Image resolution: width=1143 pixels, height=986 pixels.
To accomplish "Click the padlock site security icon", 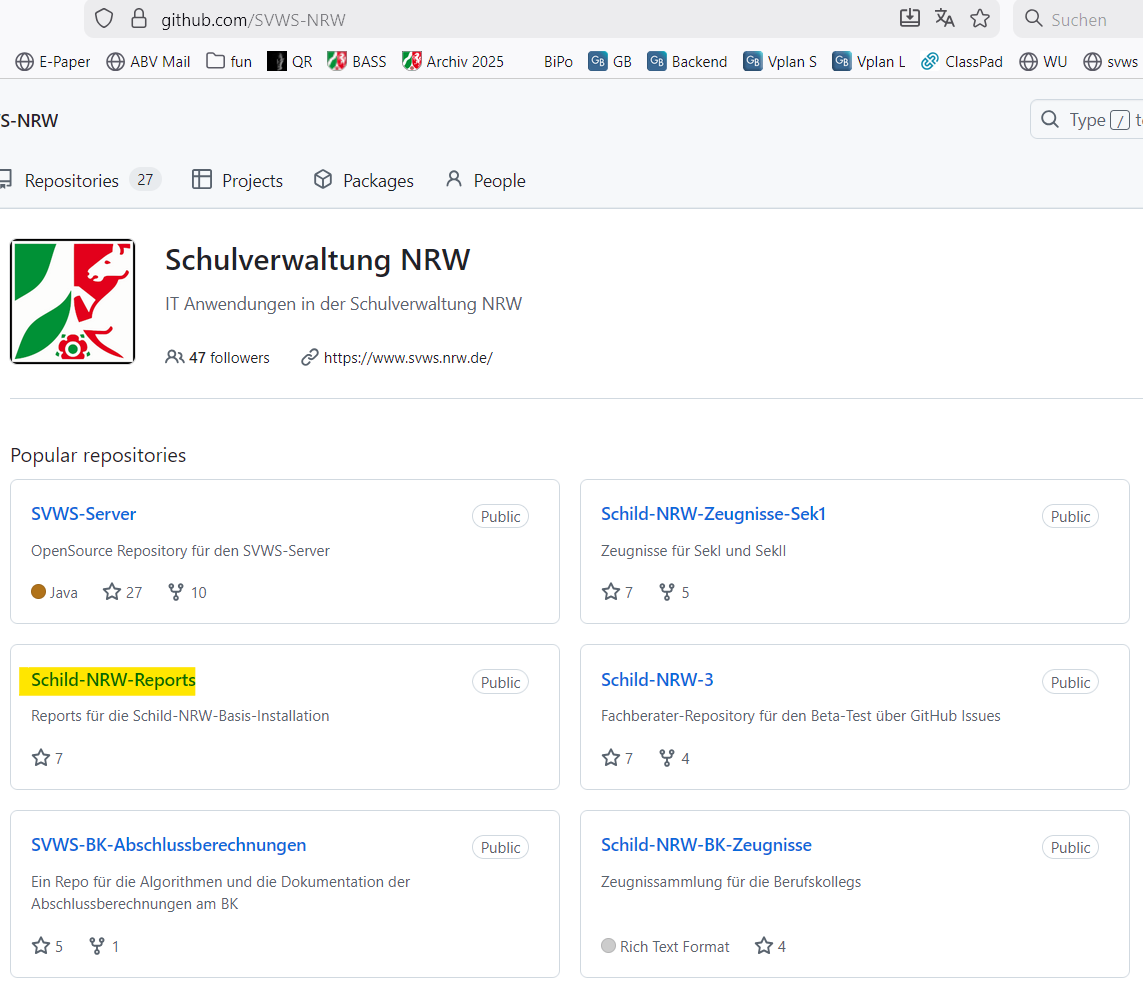I will click(139, 18).
